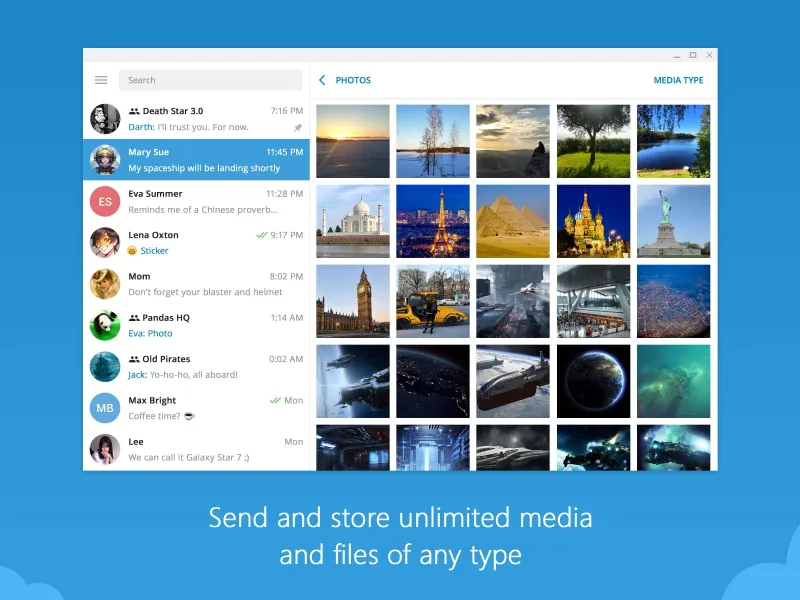The image size is (800, 600).
Task: Click the Death Star 3.0 avatar
Action: coord(105,119)
